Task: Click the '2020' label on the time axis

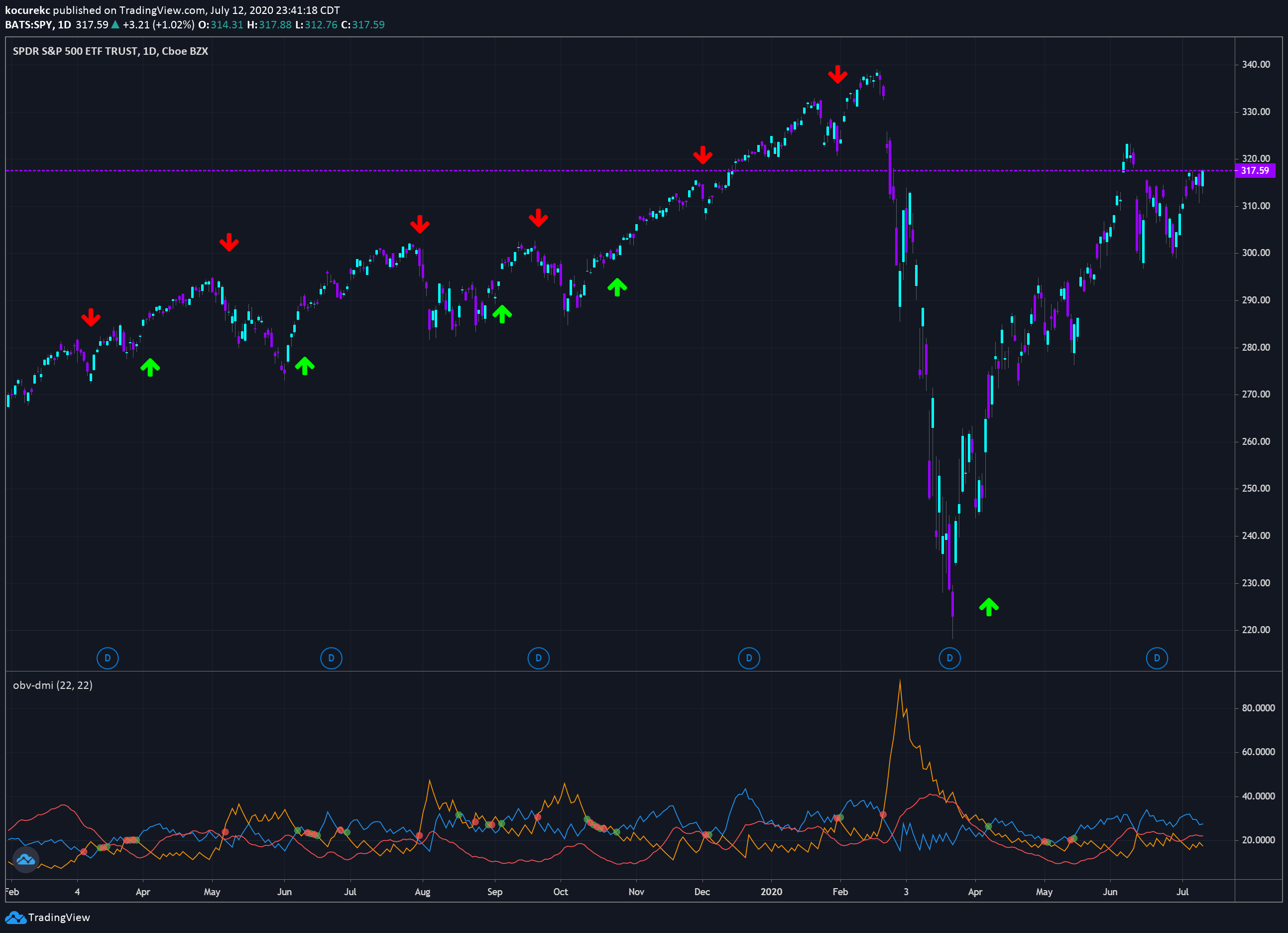Action: [771, 892]
